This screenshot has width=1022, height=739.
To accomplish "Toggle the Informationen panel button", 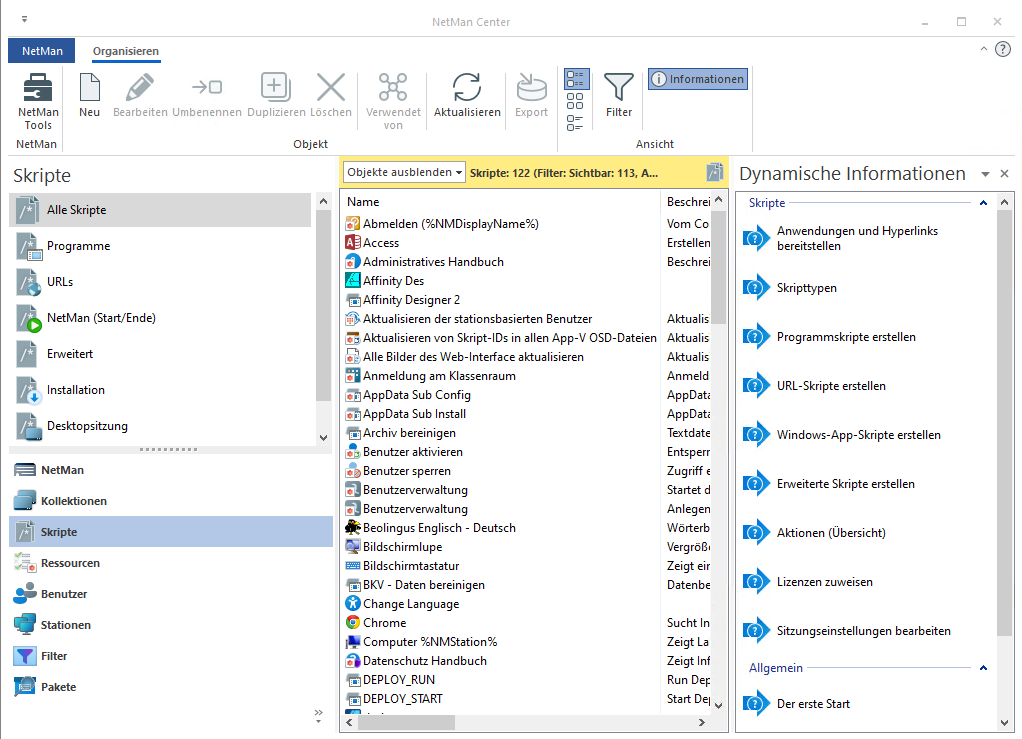I will pyautogui.click(x=697, y=78).
